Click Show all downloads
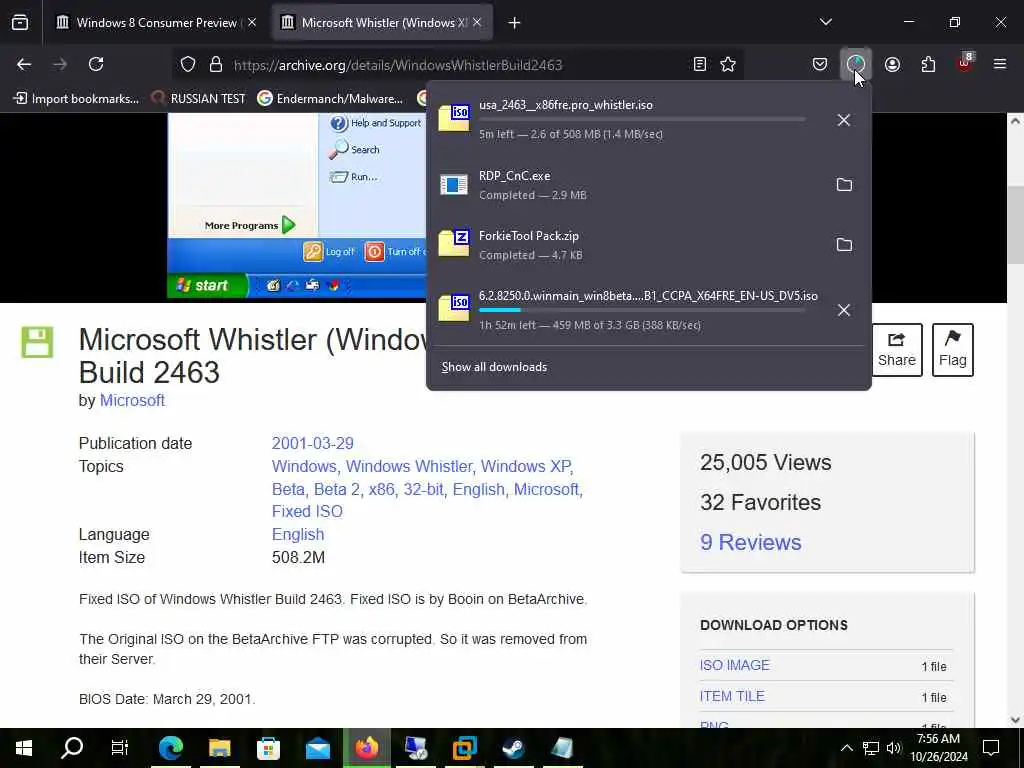The image size is (1024, 768). tap(494, 367)
